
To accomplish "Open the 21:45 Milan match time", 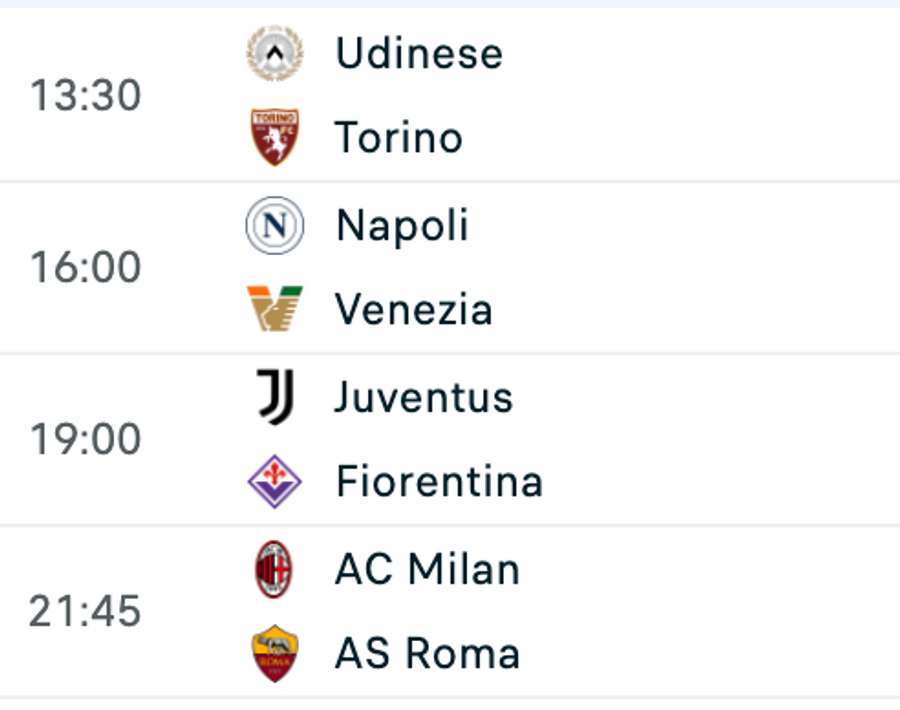I will (x=85, y=611).
